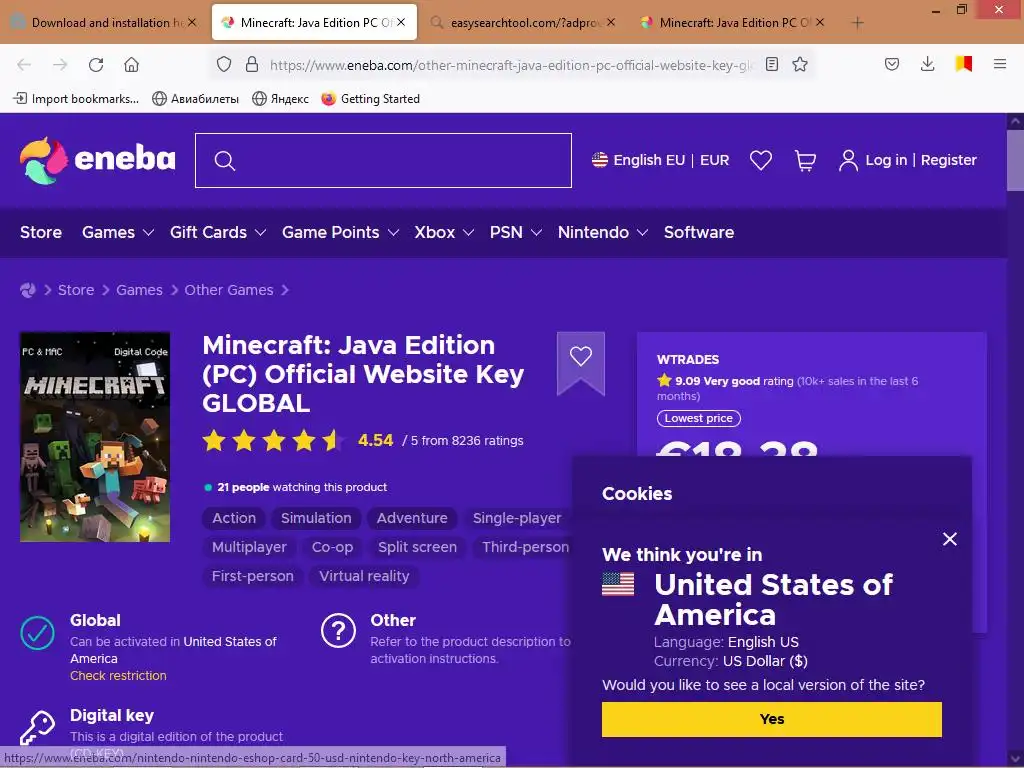This screenshot has width=1024, height=768.
Task: Open the Store menu item
Action: click(40, 232)
